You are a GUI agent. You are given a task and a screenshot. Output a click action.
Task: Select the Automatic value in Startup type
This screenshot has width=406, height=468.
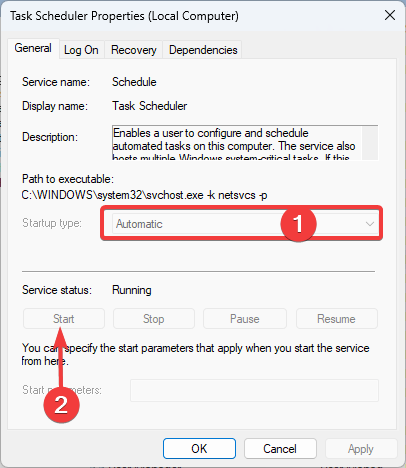coord(139,224)
